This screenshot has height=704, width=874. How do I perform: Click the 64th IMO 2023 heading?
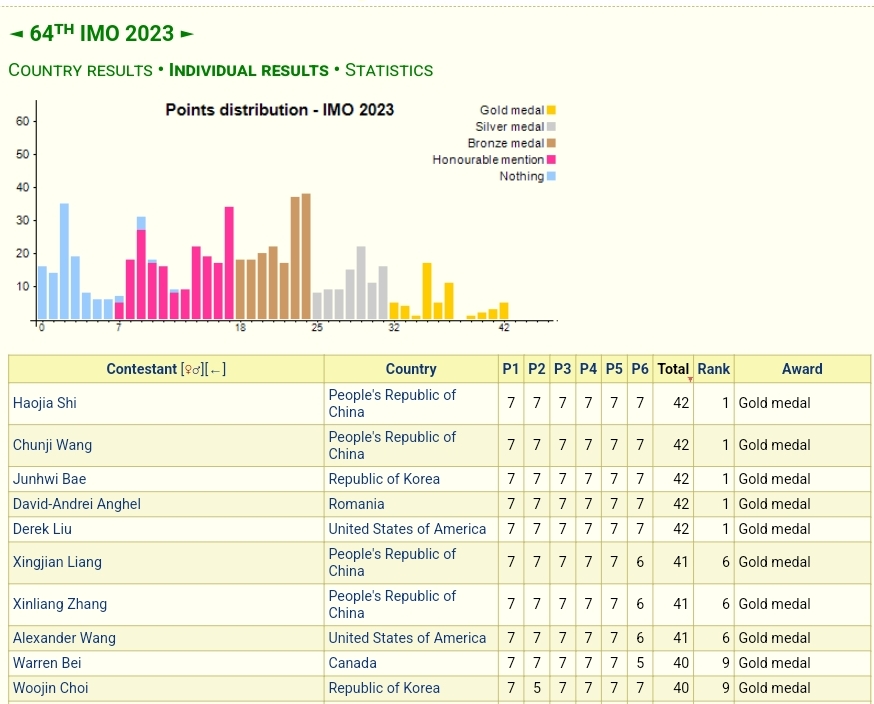(101, 34)
